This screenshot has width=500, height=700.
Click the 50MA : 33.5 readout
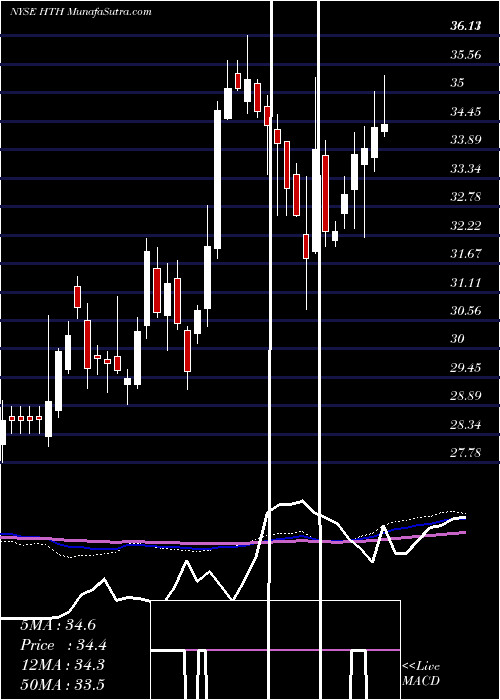[x=62, y=684]
